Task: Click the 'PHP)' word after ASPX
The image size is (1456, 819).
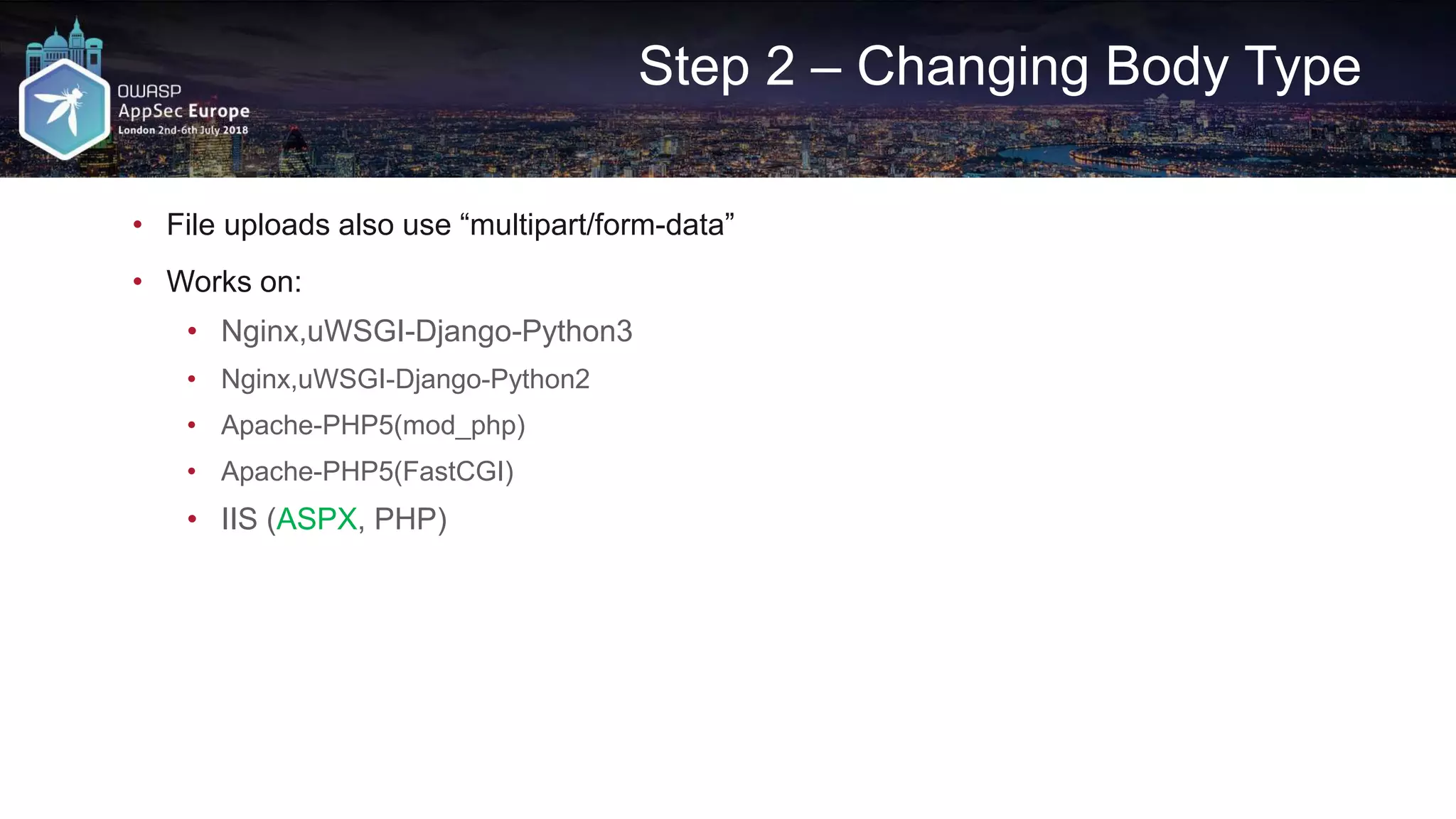Action: [410, 520]
